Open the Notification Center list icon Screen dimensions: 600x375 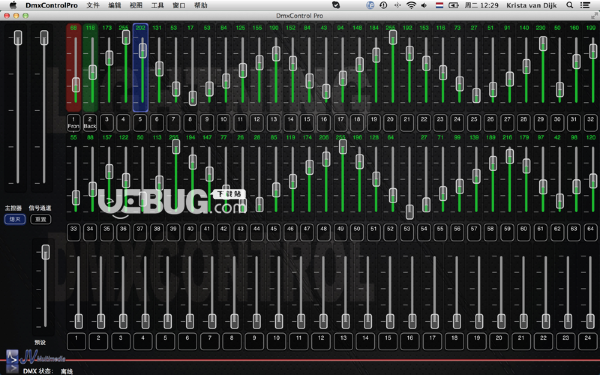point(585,5)
